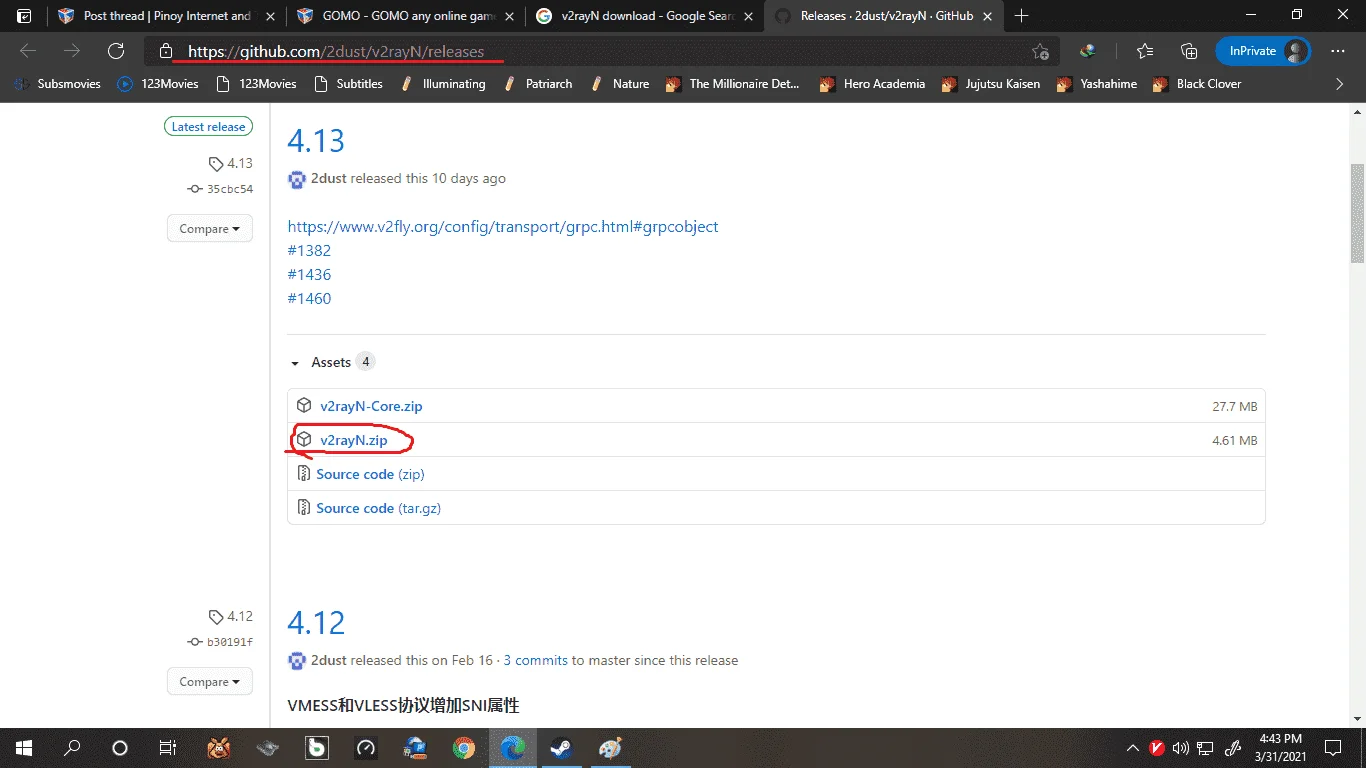The width and height of the screenshot is (1366, 768).
Task: Open the Collections icon in Edge toolbar
Action: click(x=1189, y=51)
